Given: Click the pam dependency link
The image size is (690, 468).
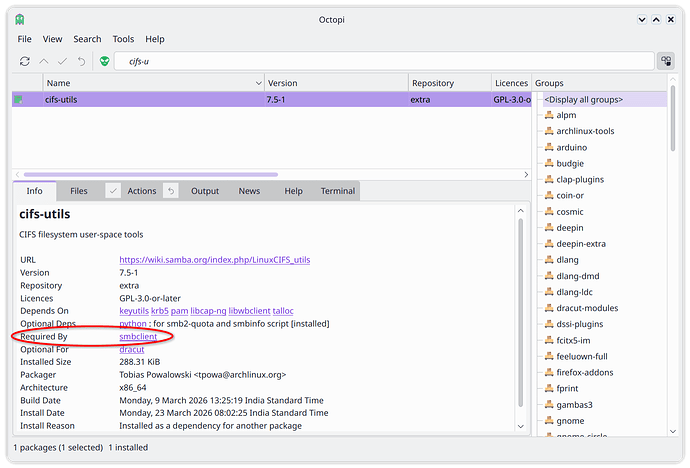Looking at the screenshot, I should (x=180, y=311).
